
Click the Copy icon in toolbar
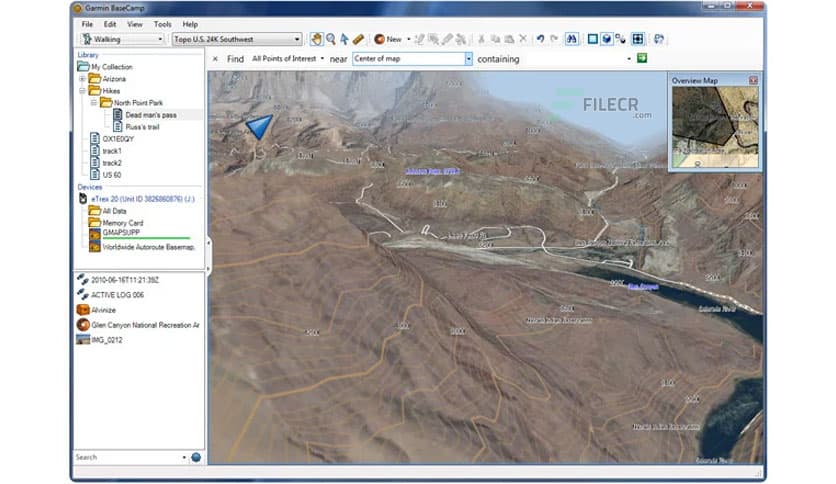tap(495, 39)
